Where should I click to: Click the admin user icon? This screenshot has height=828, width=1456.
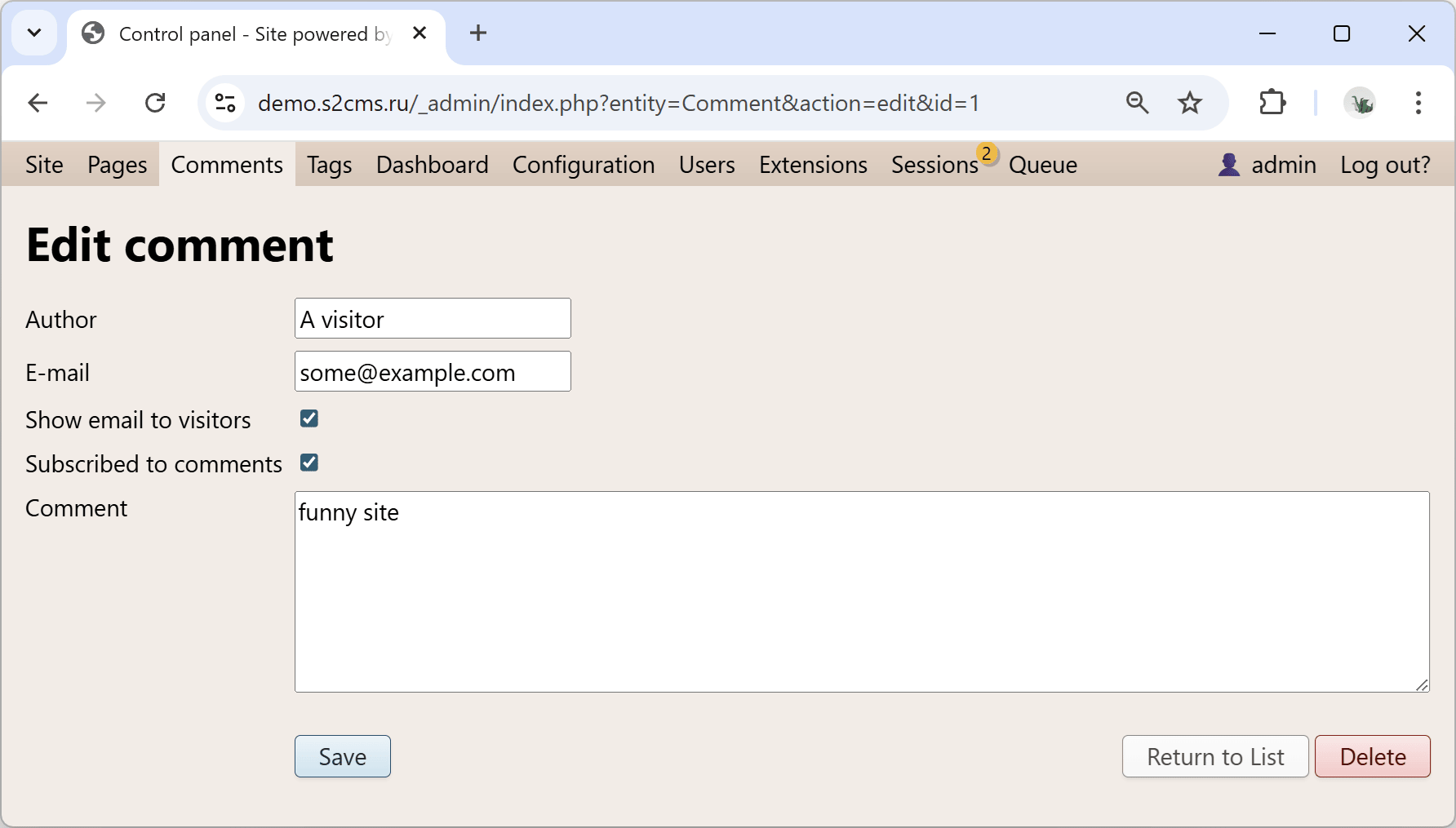(1229, 165)
